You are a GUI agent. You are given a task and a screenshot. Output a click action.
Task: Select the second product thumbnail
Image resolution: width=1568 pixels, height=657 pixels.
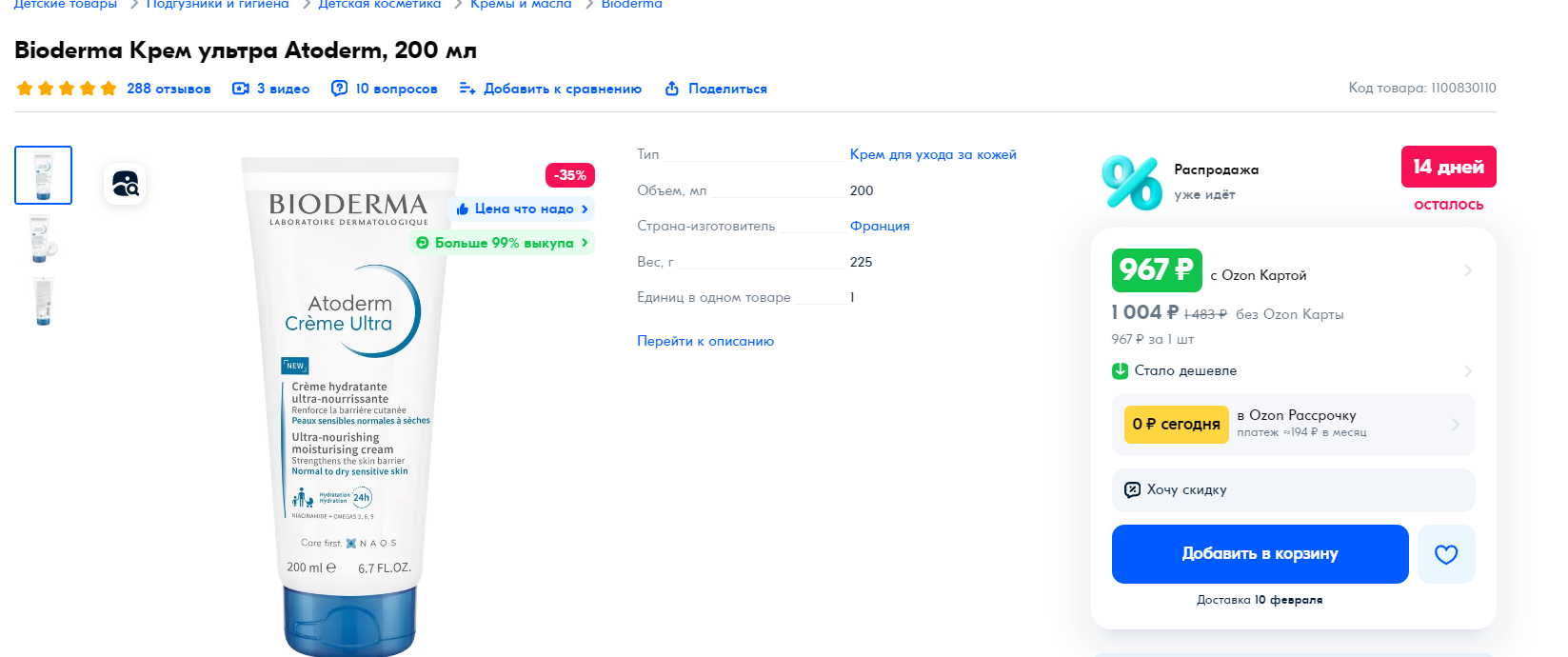[43, 238]
